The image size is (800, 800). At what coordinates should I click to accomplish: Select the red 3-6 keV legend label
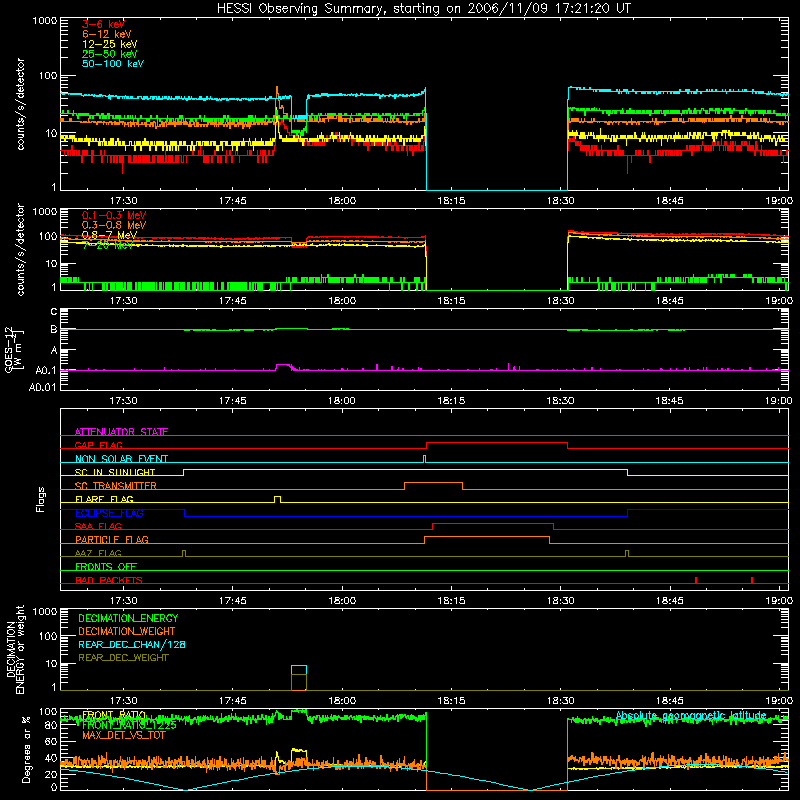point(103,24)
